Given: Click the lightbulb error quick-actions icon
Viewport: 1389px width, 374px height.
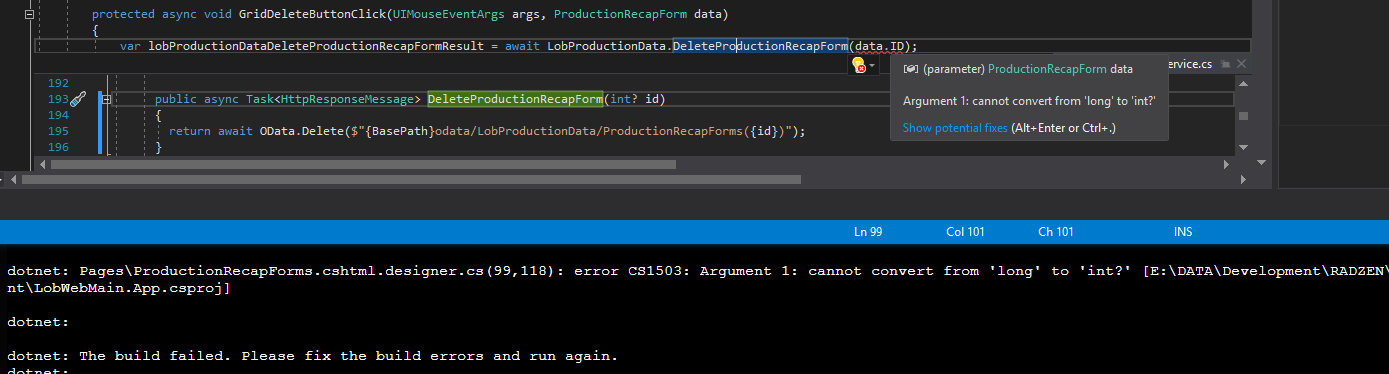Looking at the screenshot, I should [x=858, y=64].
